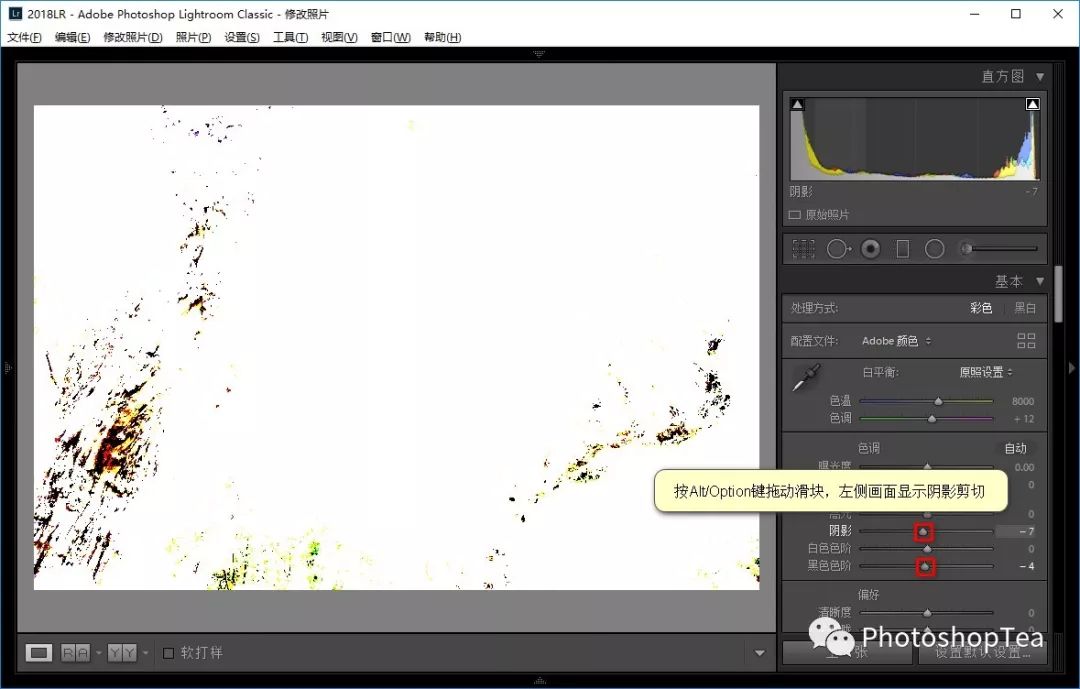Pick the White Balance eyedropper tool
The height and width of the screenshot is (689, 1080).
[805, 377]
